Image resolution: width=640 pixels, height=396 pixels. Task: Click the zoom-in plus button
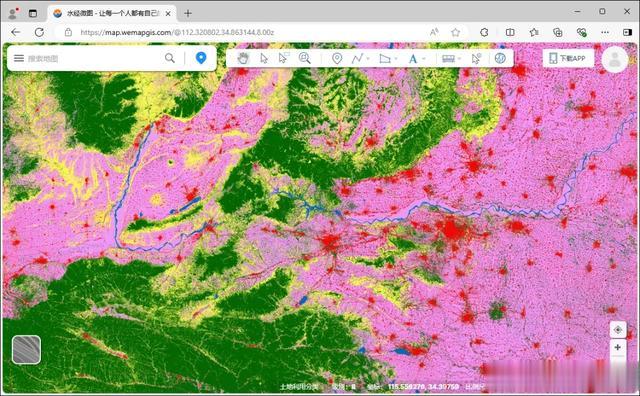[618, 347]
